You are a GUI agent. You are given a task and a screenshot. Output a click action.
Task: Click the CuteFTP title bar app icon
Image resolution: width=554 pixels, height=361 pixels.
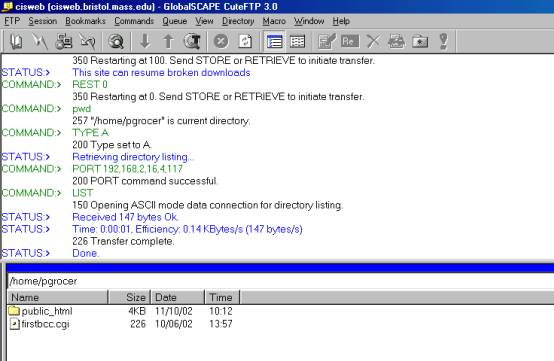click(x=7, y=6)
